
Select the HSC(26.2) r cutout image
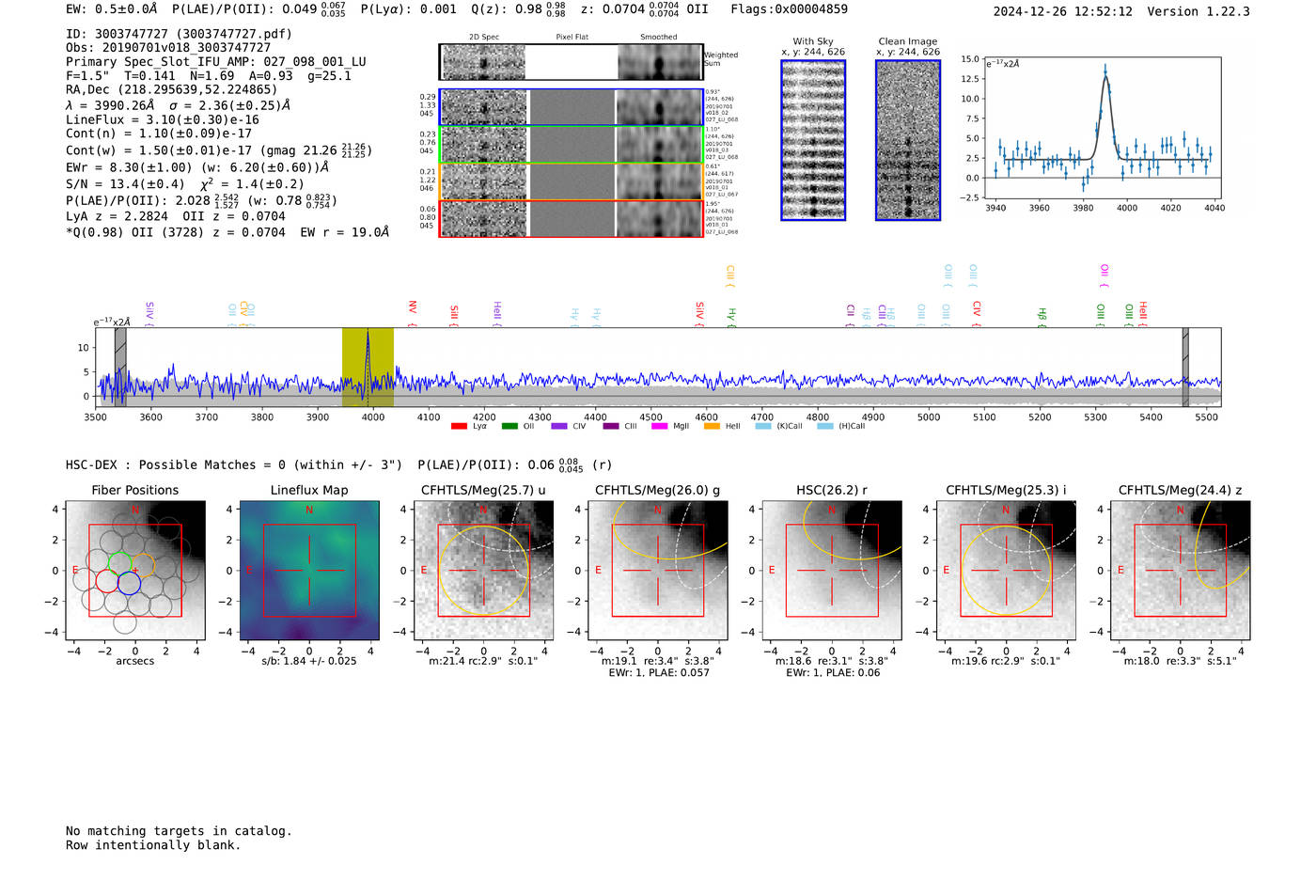click(832, 571)
